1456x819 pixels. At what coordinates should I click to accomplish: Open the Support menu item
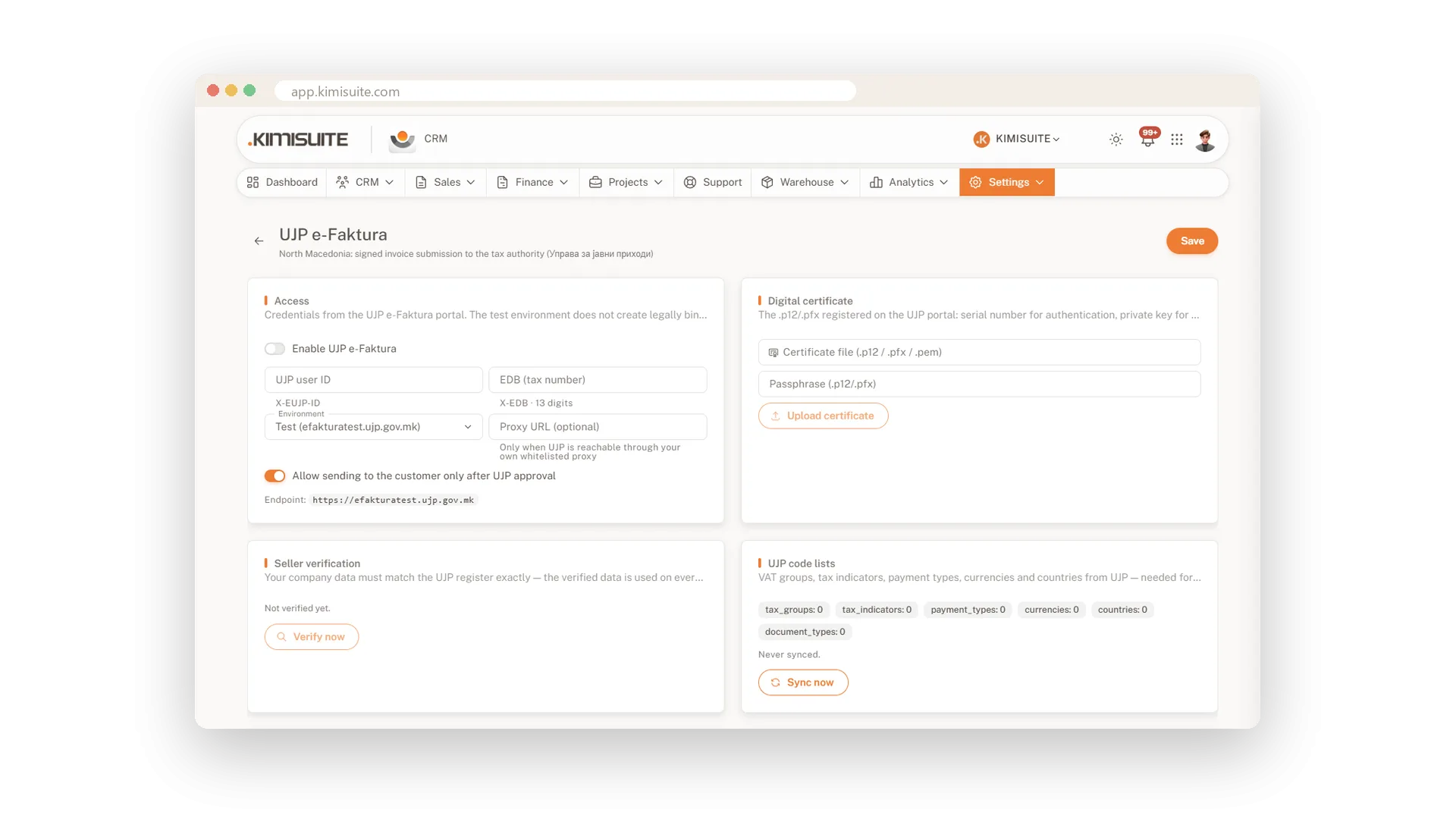pyautogui.click(x=713, y=183)
